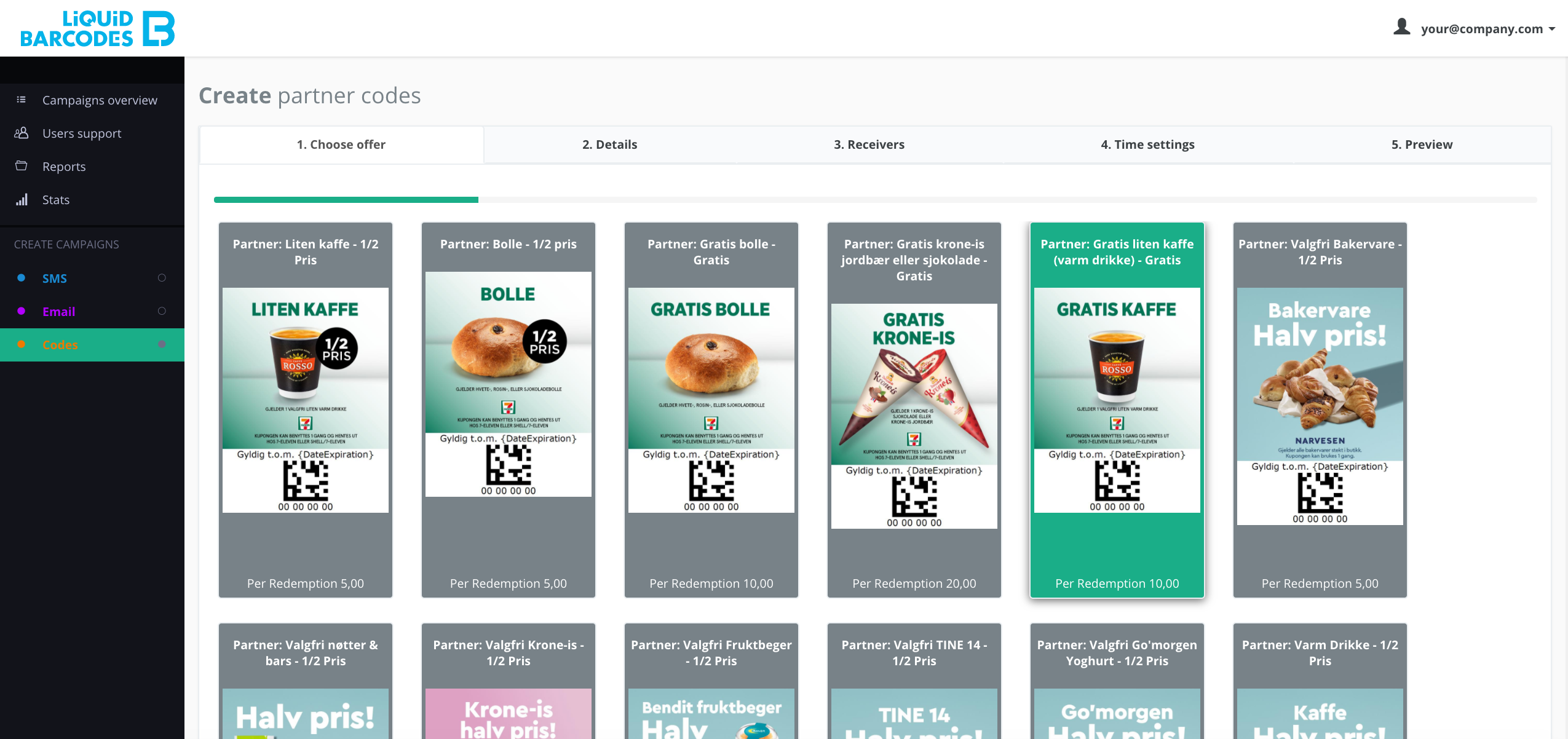Click Per Redemption 5,00 on Bakervare card
The height and width of the screenshot is (739, 1568).
point(1320,583)
